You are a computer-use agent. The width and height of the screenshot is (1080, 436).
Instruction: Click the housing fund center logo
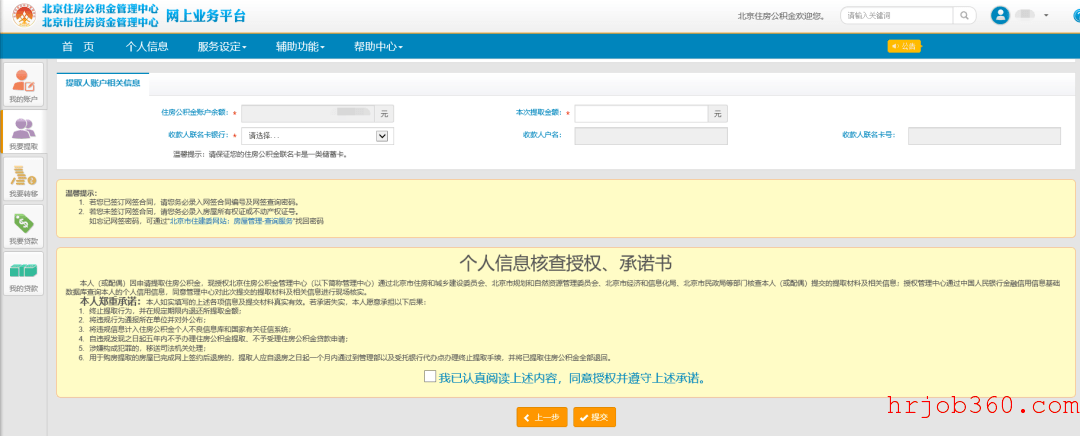coord(24,15)
